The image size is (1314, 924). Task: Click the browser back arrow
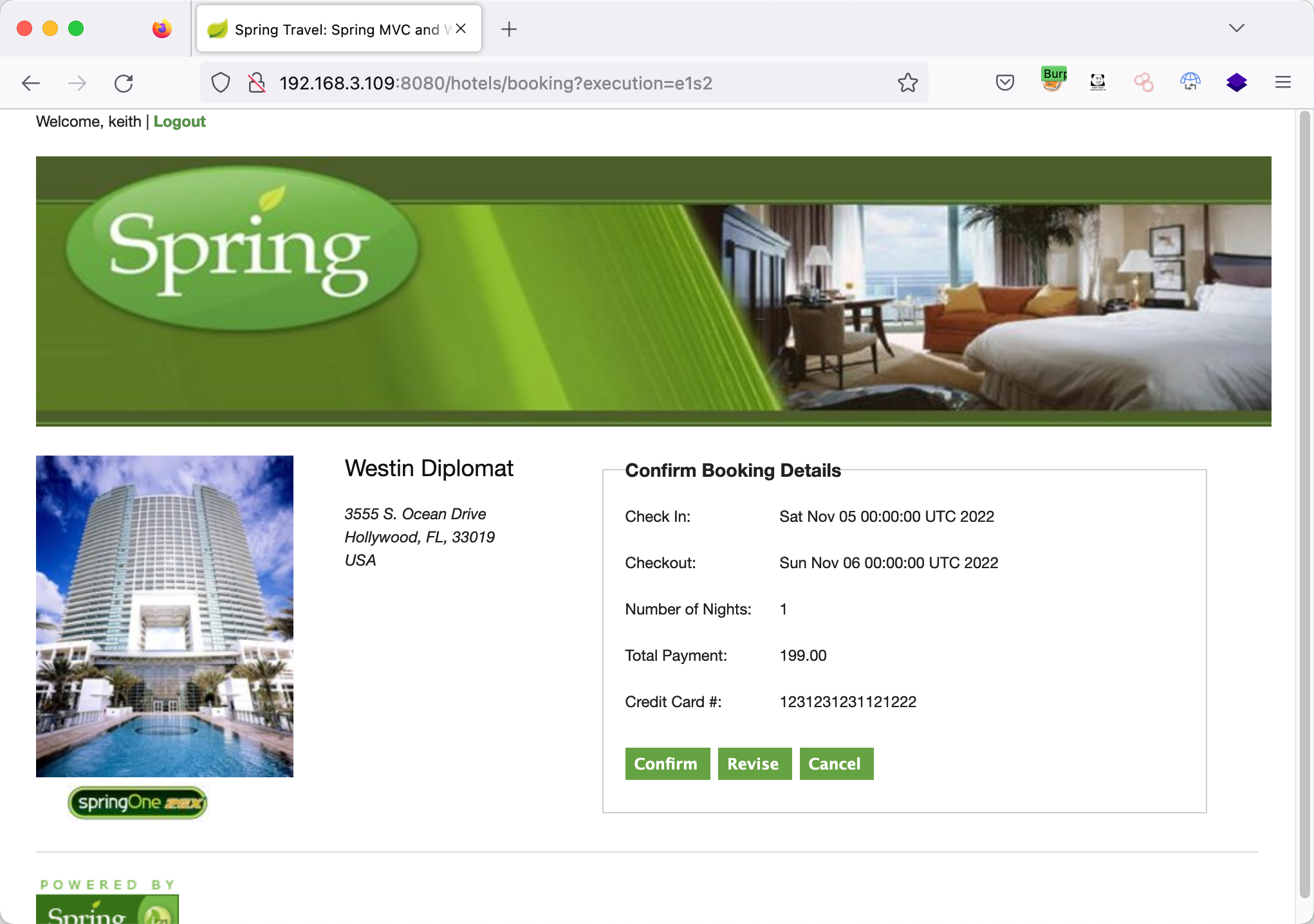pos(31,83)
